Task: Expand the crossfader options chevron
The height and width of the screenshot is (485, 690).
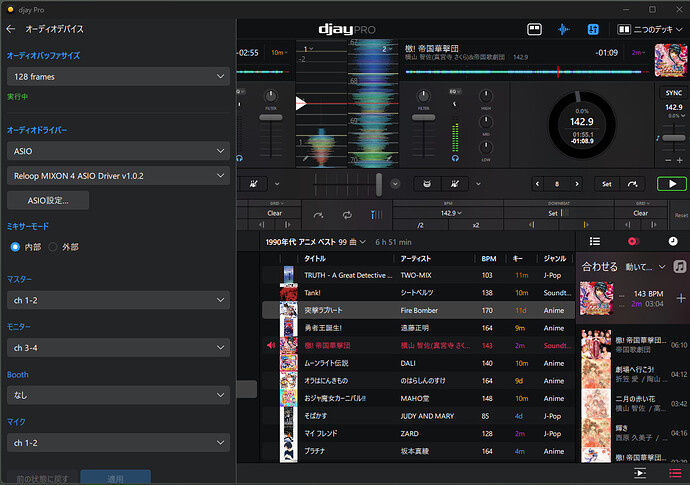Action: tap(395, 184)
